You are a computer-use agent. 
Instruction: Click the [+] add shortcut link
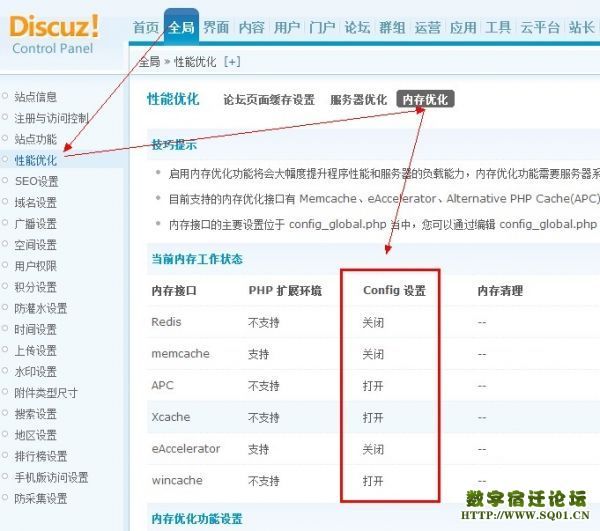(232, 61)
